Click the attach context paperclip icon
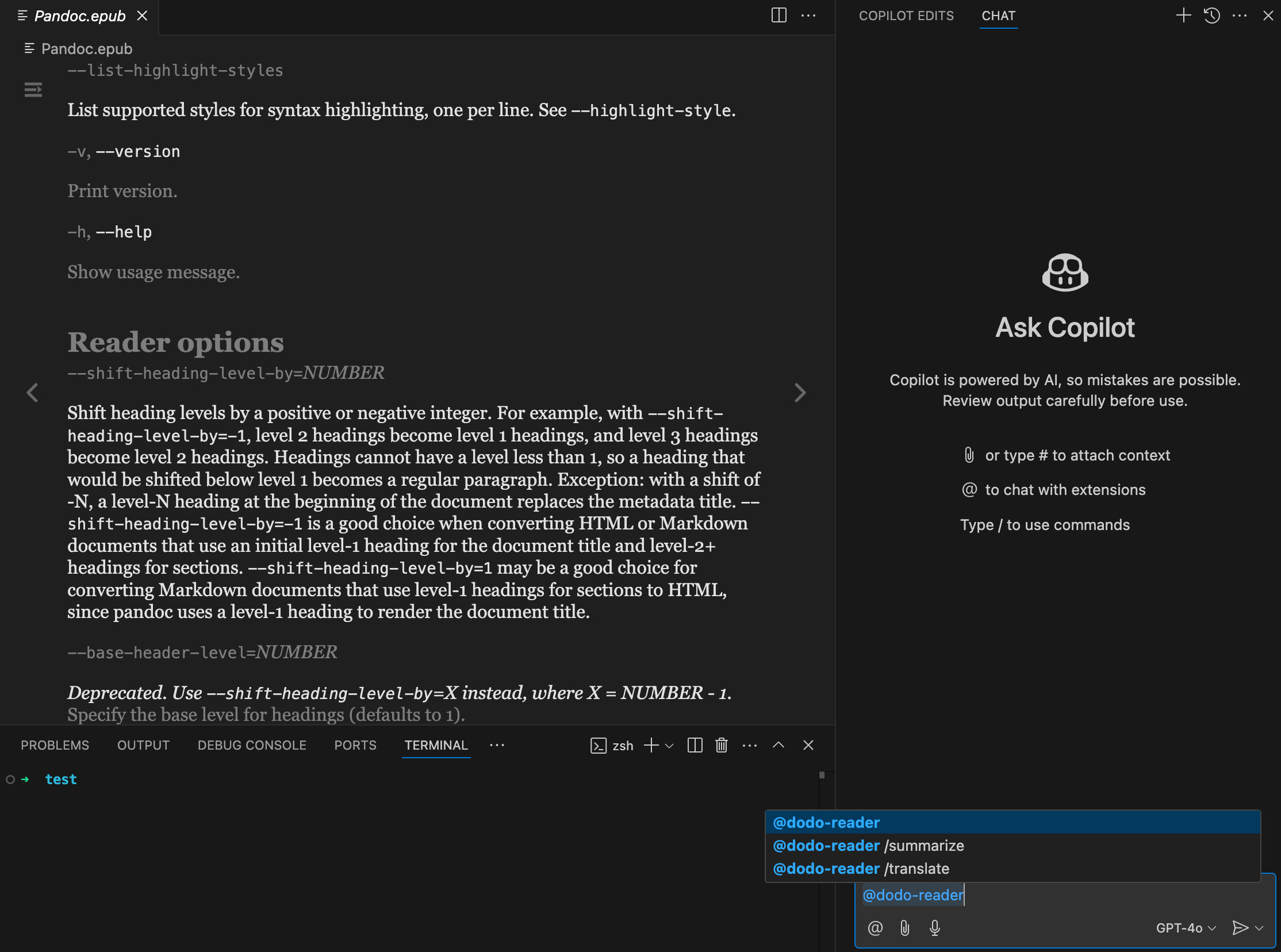This screenshot has width=1281, height=952. coord(905,928)
